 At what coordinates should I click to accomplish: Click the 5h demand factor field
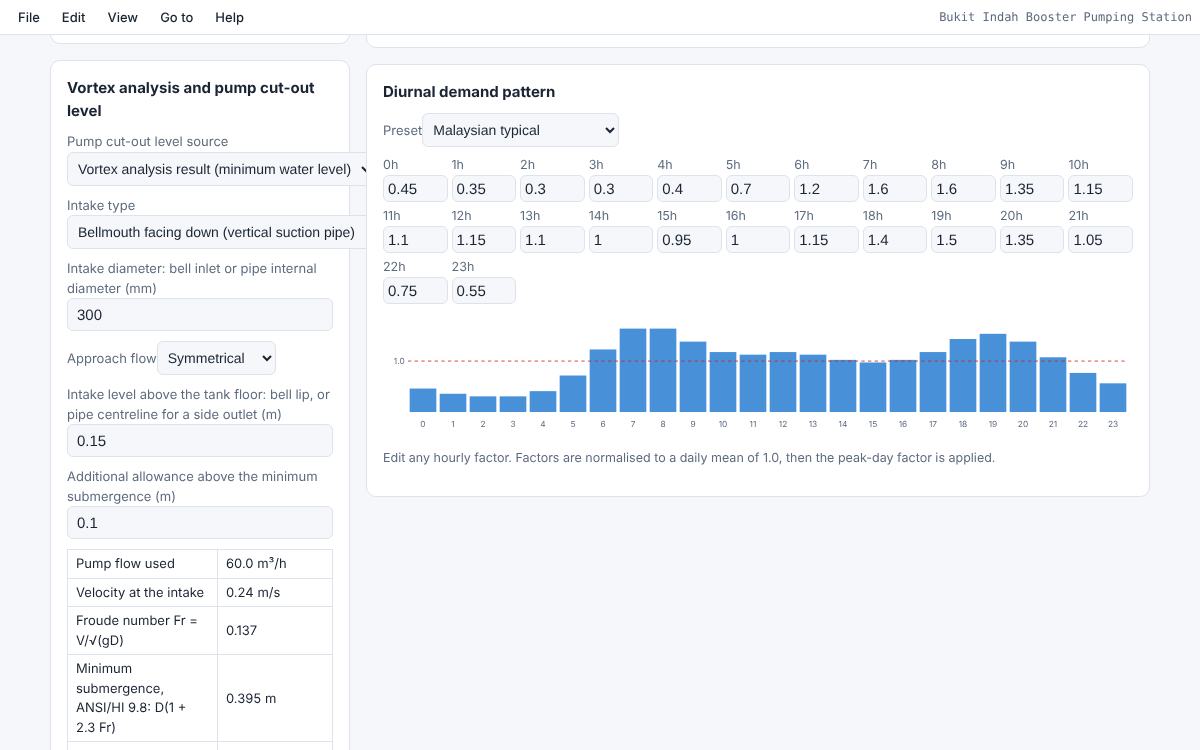pos(758,188)
